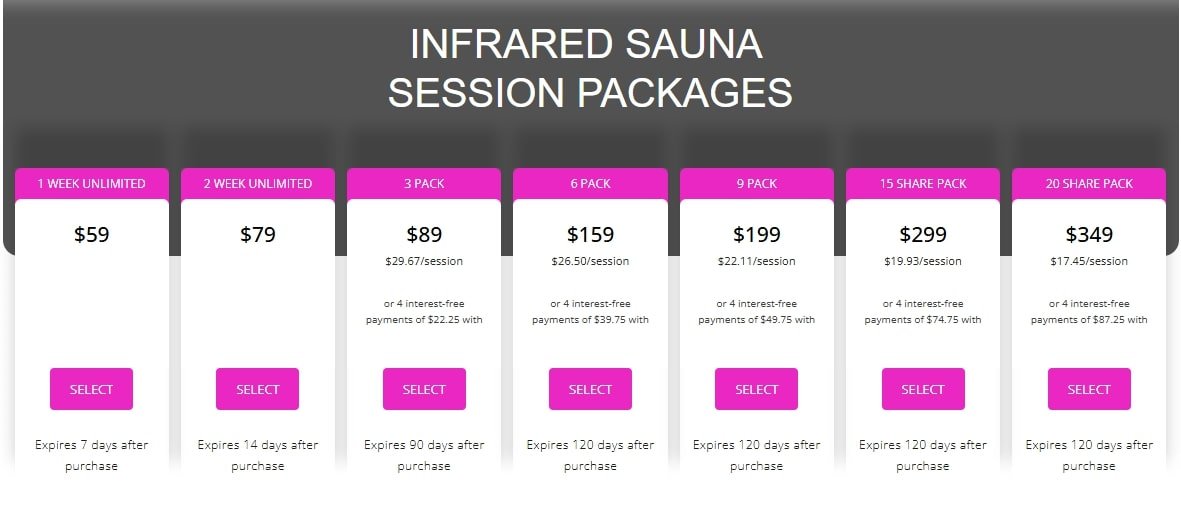Open the 3 PACK header label
Image resolution: width=1181 pixels, height=521 pixels.
pos(424,184)
